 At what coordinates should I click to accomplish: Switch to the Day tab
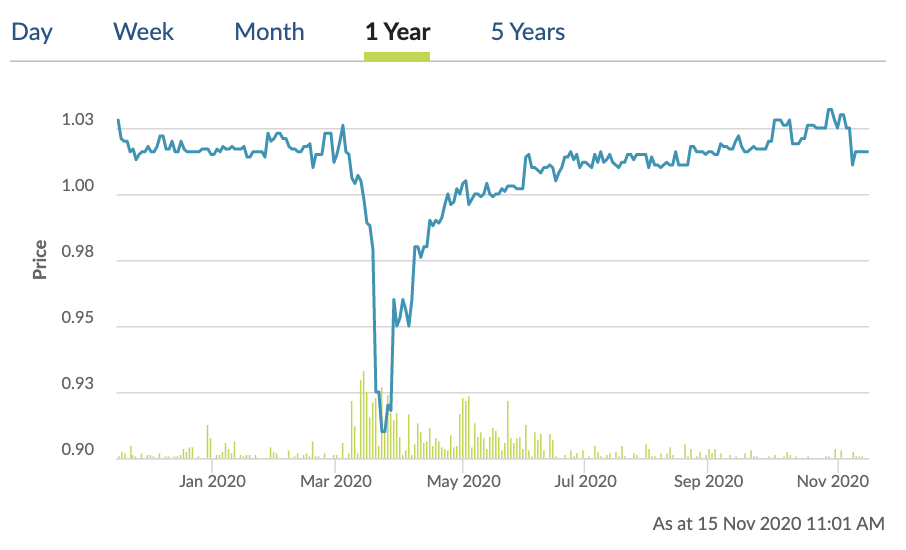[x=32, y=32]
